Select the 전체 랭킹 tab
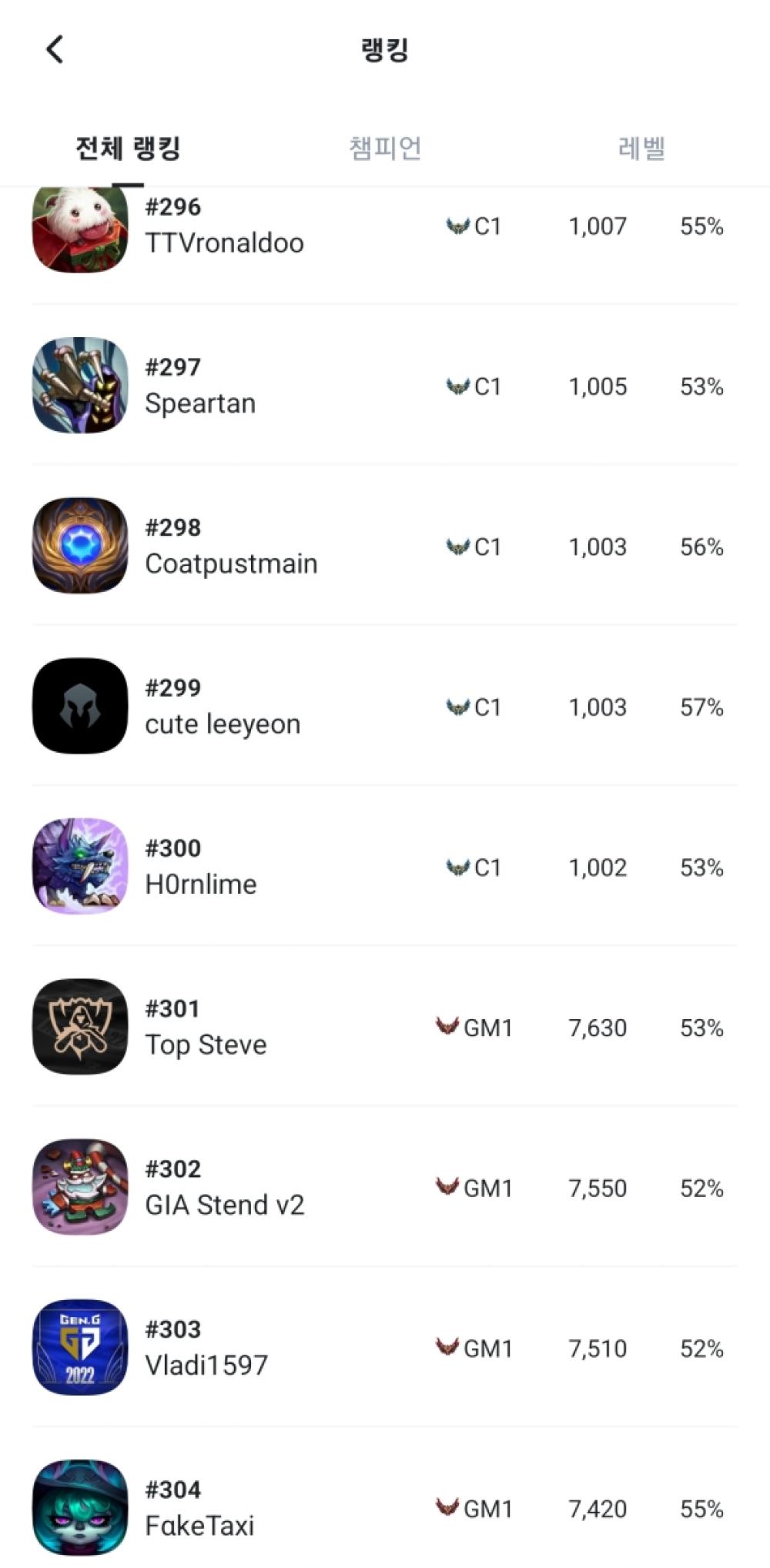Image resolution: width=770 pixels, height=1568 pixels. click(128, 148)
